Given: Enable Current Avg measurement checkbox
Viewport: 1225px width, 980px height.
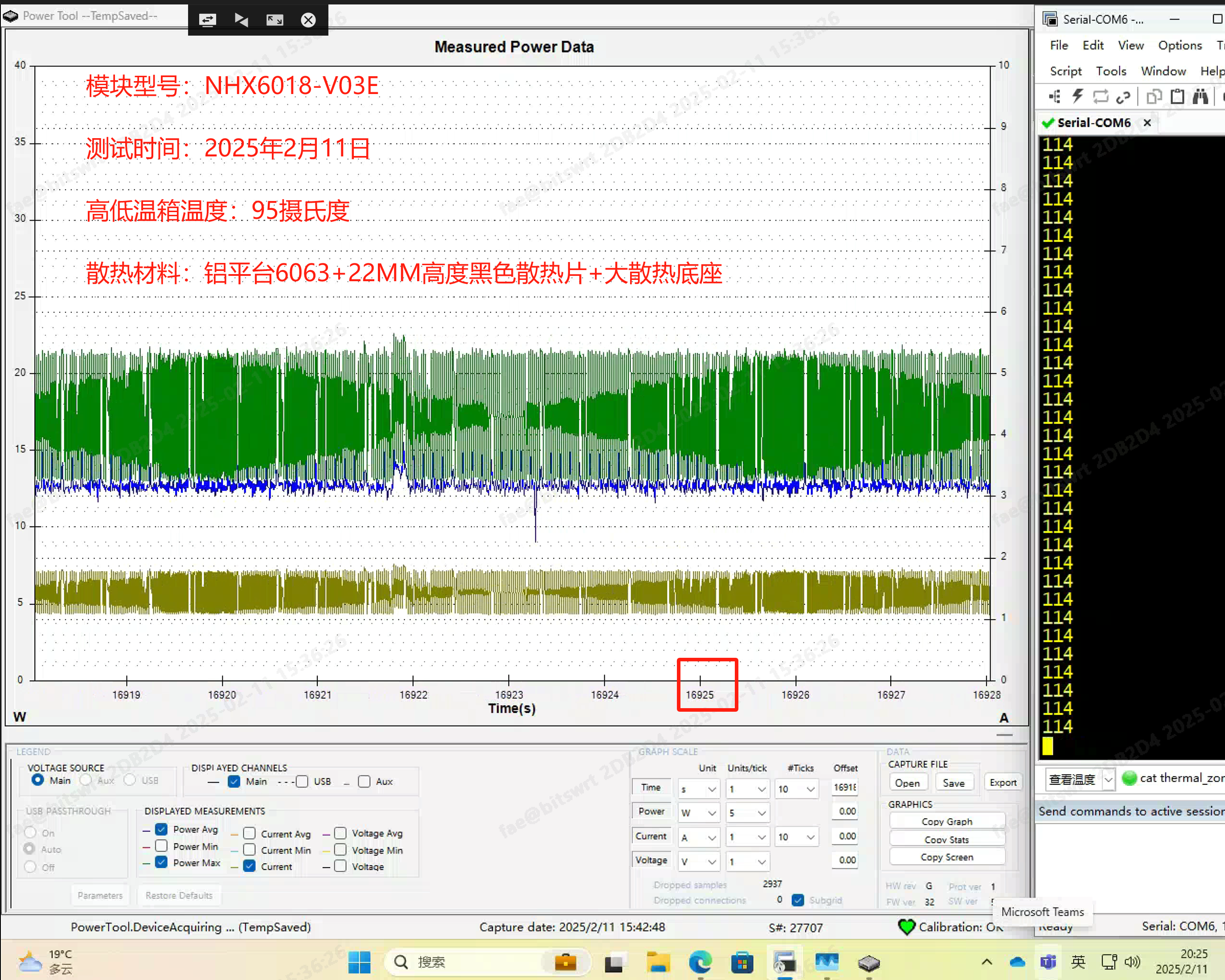Looking at the screenshot, I should click(250, 833).
